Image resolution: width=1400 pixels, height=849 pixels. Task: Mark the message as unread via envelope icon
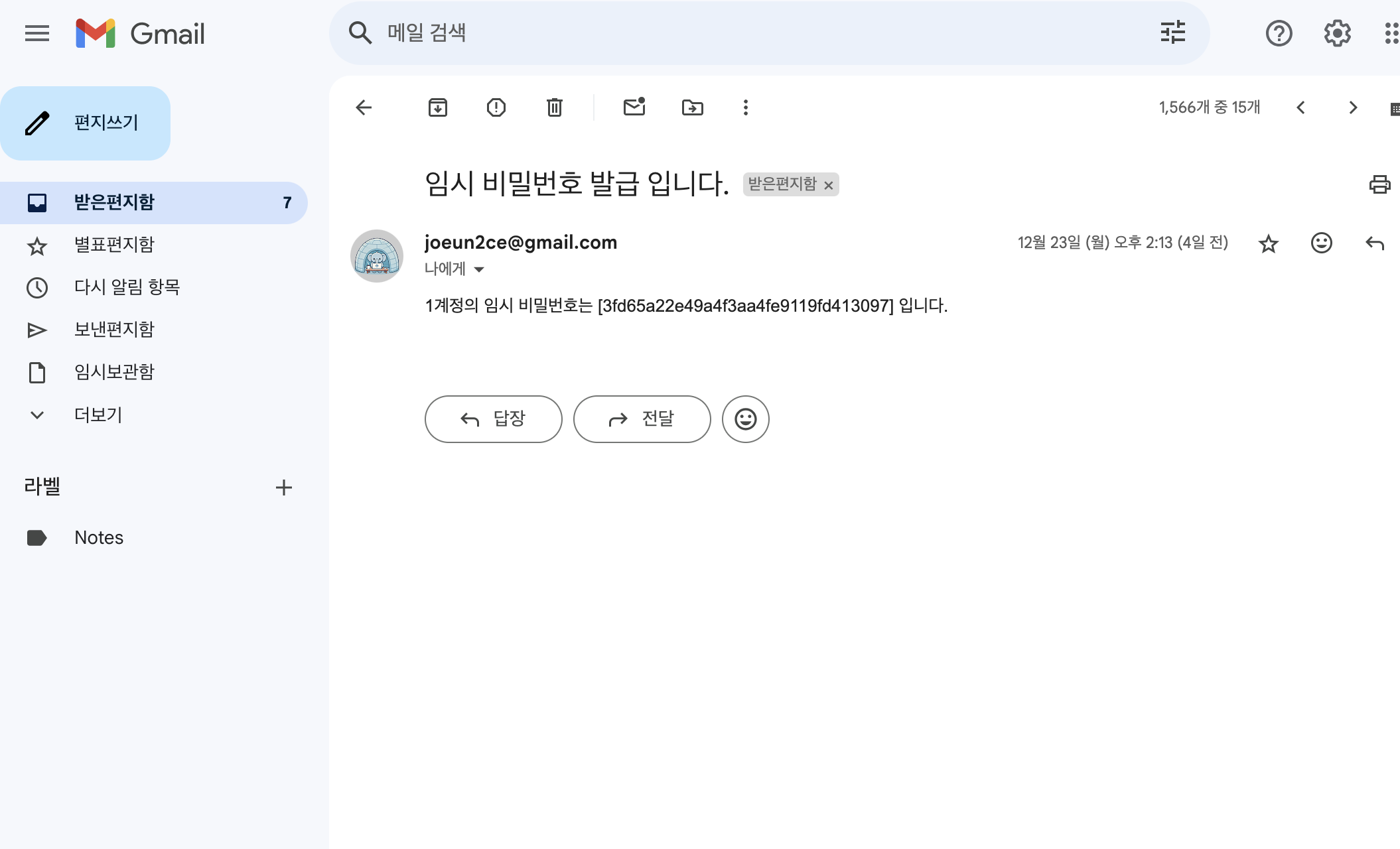pyautogui.click(x=634, y=107)
